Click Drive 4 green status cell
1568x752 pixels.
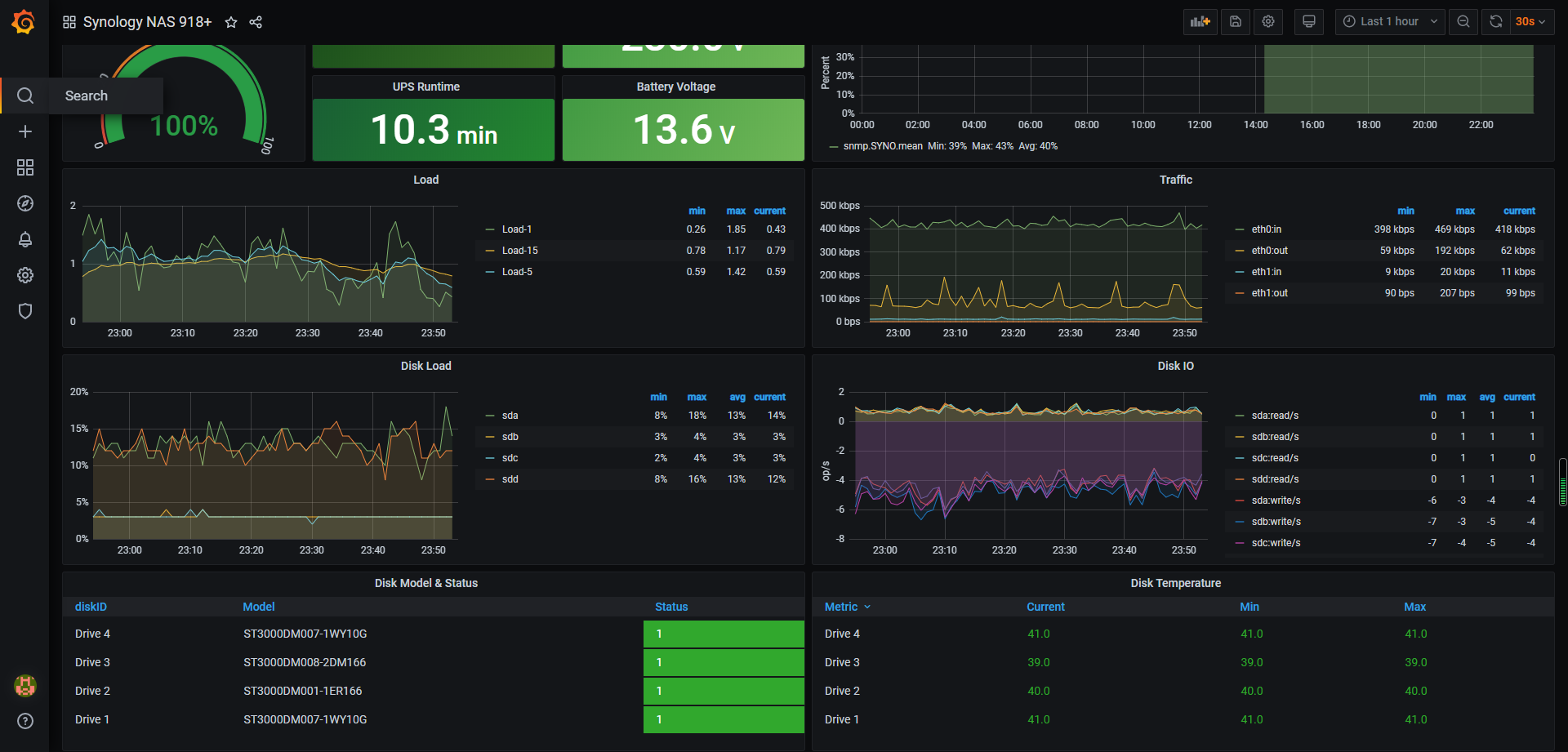click(x=724, y=634)
